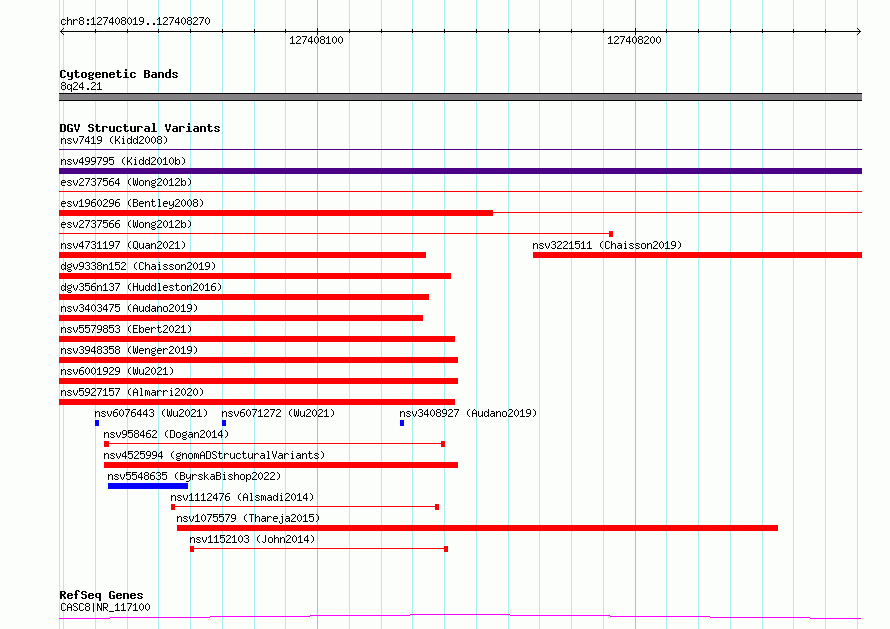Open the Cytogenetic Bands track title
This screenshot has width=890, height=629.
tap(119, 74)
